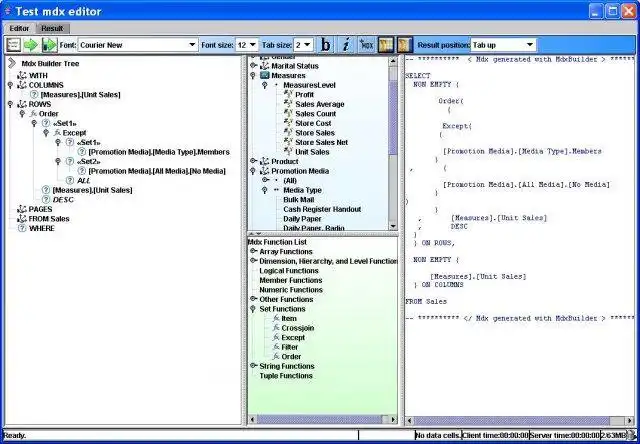The height and width of the screenshot is (444, 640).
Task: Expand the Marital Status dimension
Action: (x=253, y=66)
